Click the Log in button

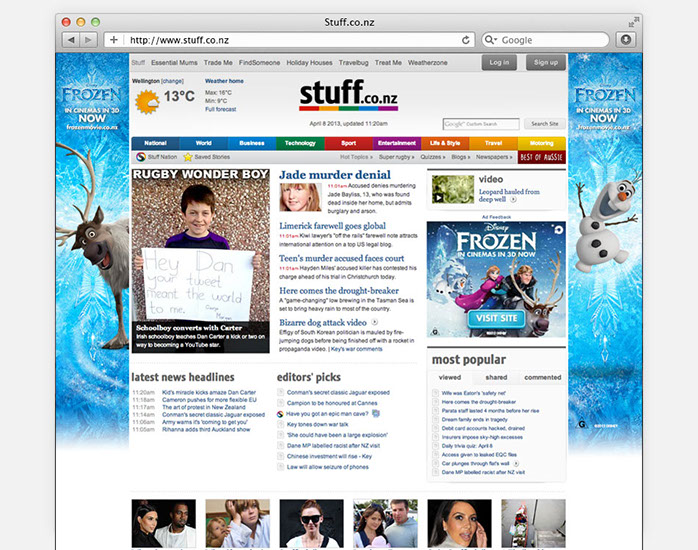click(x=501, y=62)
